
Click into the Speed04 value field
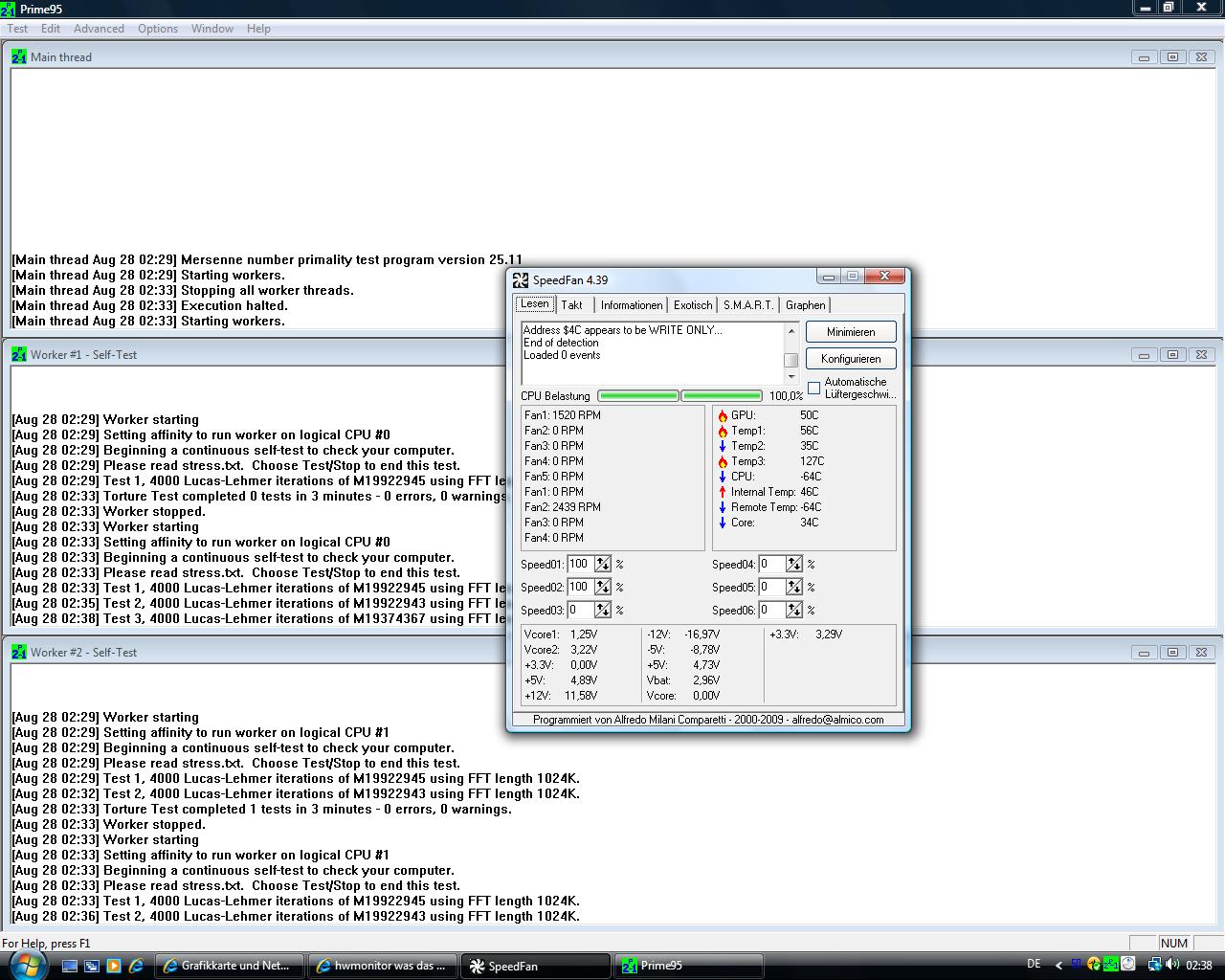pyautogui.click(x=771, y=565)
